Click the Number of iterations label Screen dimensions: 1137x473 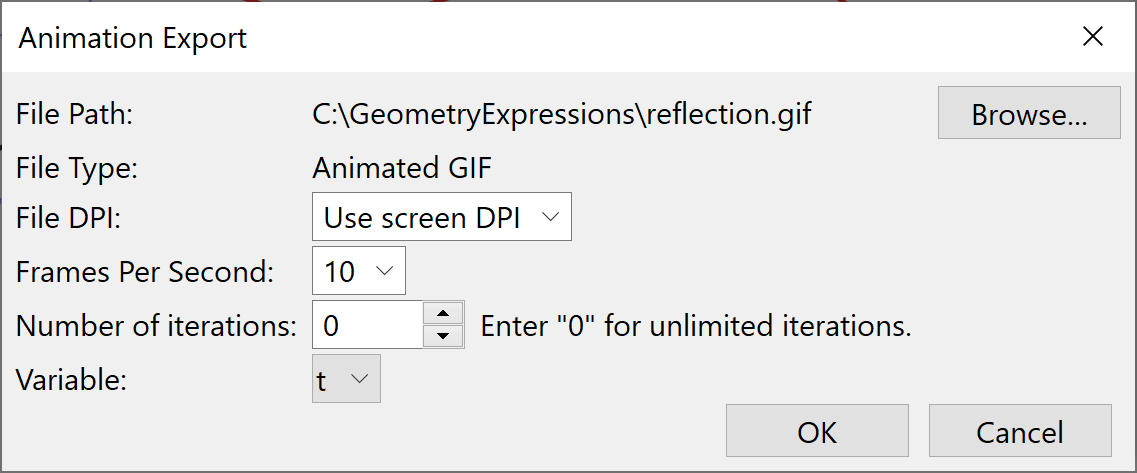(x=156, y=326)
